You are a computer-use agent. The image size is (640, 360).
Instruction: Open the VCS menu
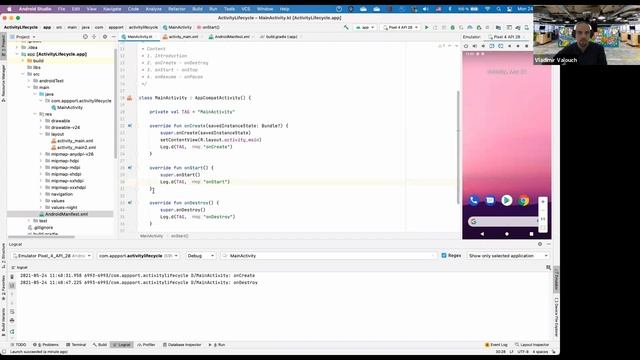point(246,9)
